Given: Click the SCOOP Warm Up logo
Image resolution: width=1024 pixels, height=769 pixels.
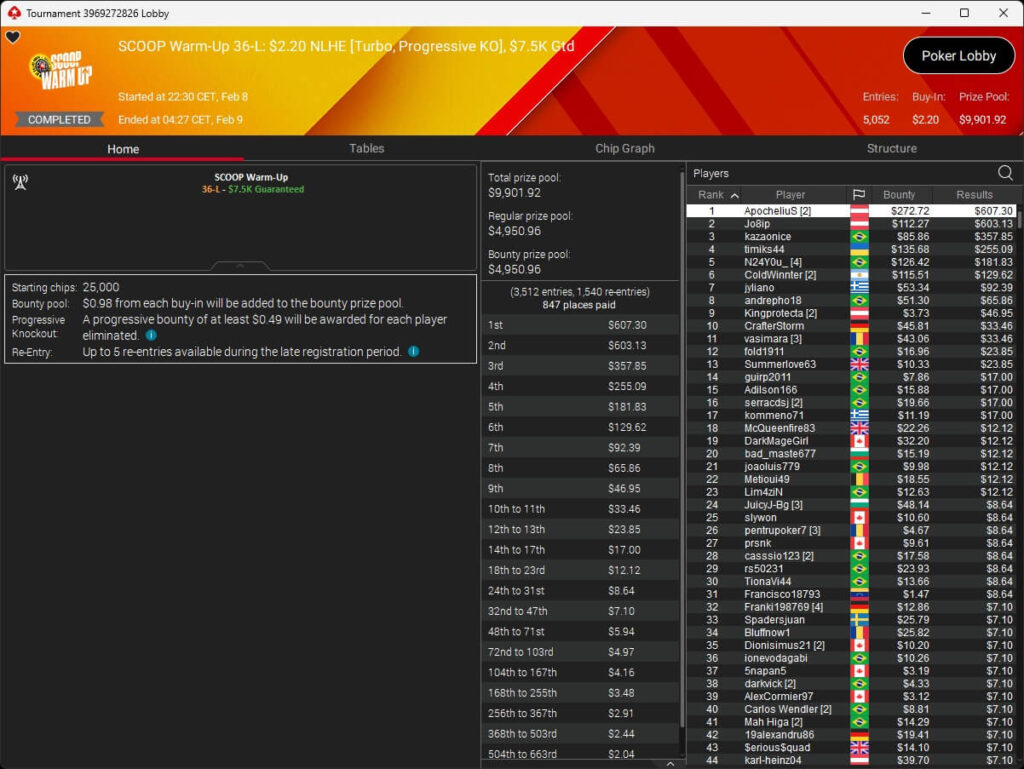Looking at the screenshot, I should pyautogui.click(x=60, y=72).
